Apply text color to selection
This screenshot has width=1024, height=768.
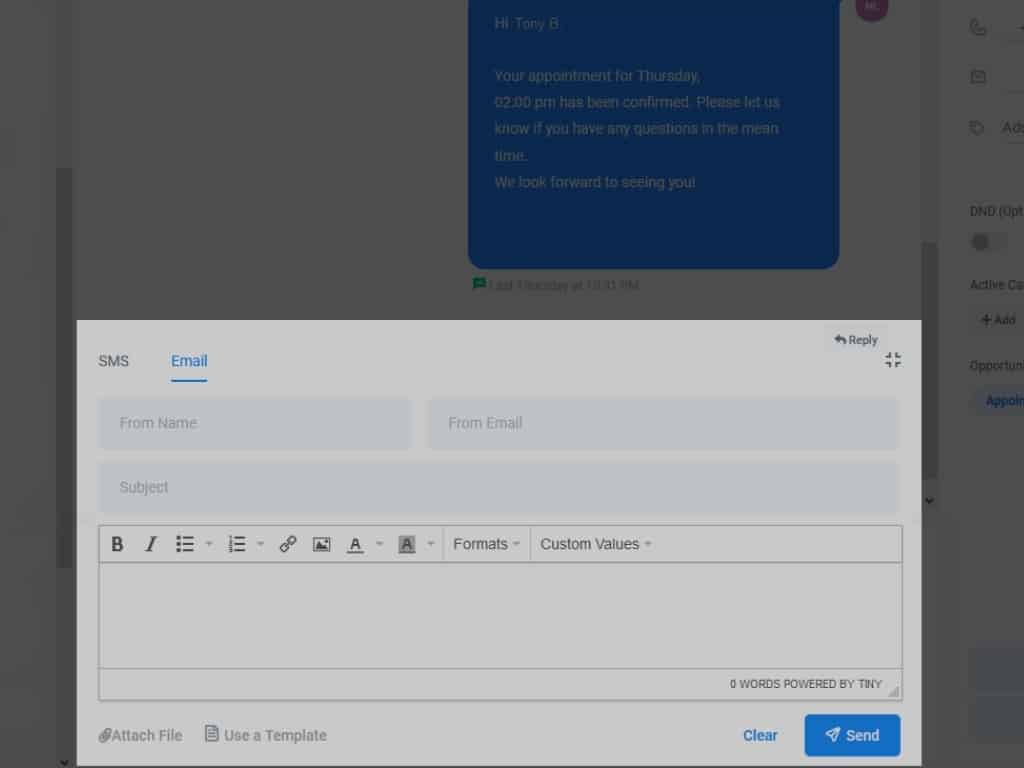(355, 544)
